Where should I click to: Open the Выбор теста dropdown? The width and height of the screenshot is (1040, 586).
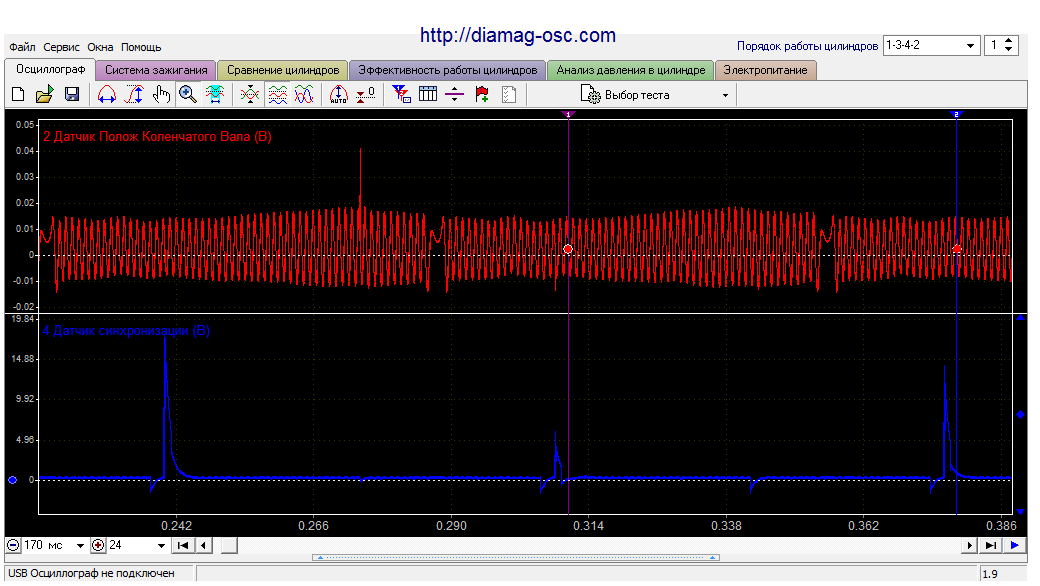tap(725, 95)
